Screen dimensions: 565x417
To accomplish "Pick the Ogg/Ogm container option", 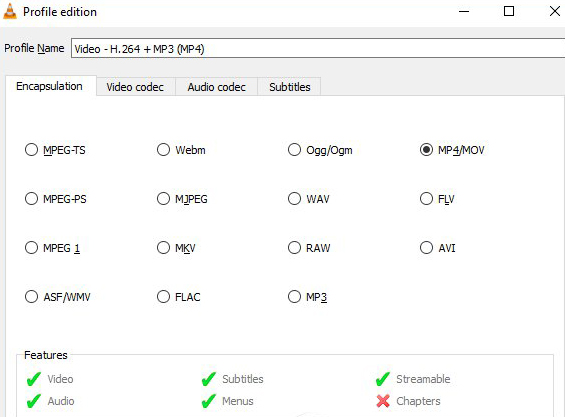I will [x=294, y=150].
